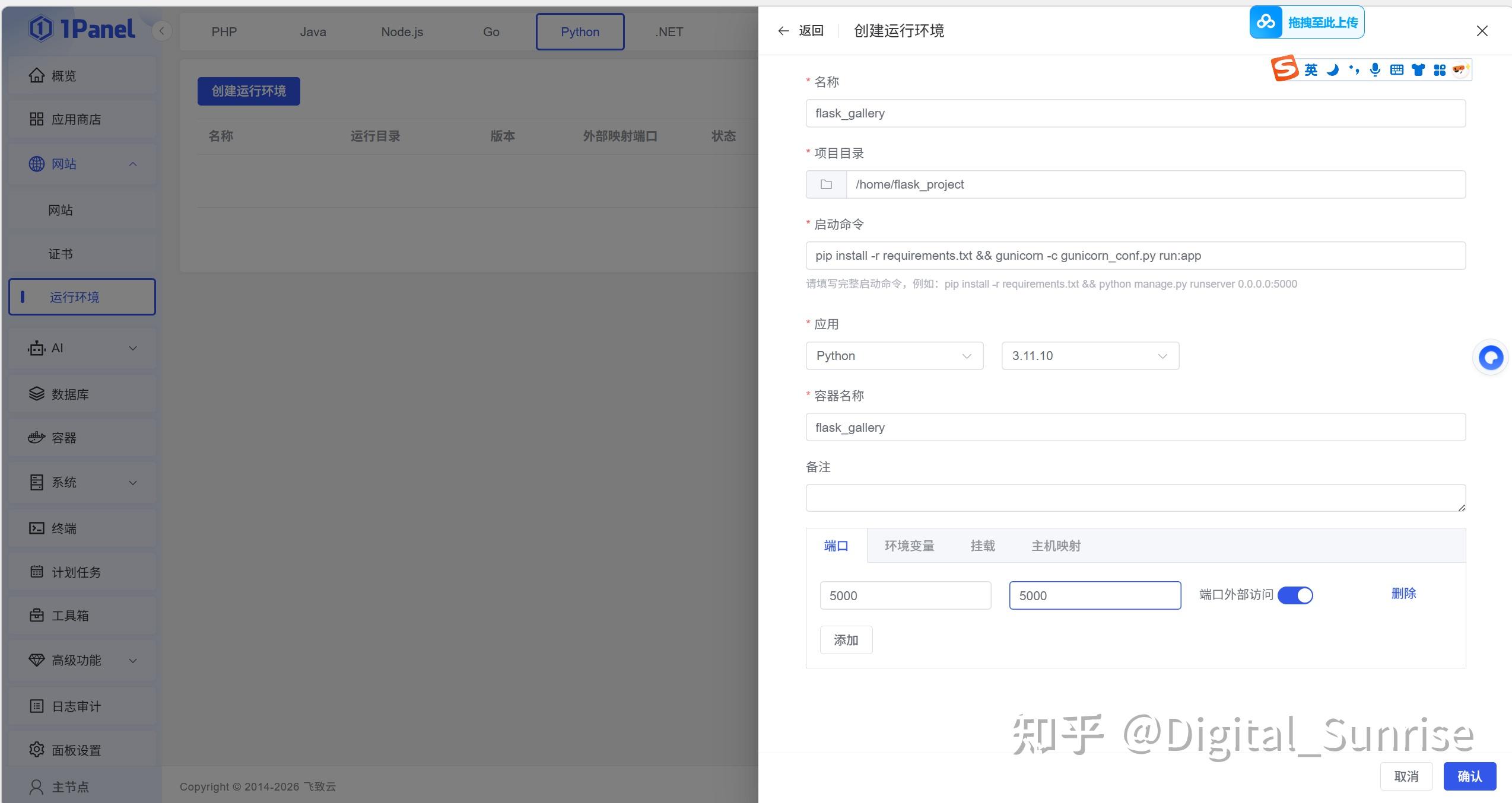Open the 容器 (Docker) section in sidebar
The height and width of the screenshot is (803, 1512).
pos(63,438)
